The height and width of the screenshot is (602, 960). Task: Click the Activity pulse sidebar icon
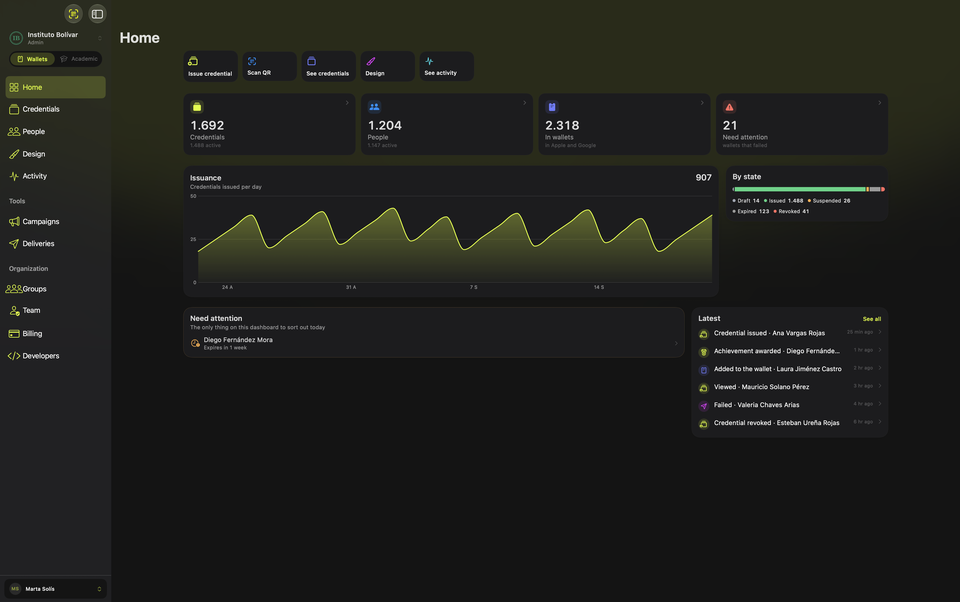click(x=14, y=176)
